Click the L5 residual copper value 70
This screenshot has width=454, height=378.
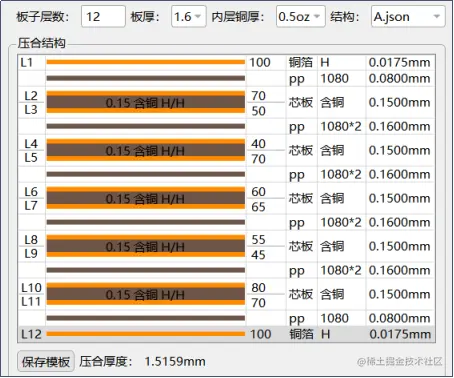pos(259,159)
